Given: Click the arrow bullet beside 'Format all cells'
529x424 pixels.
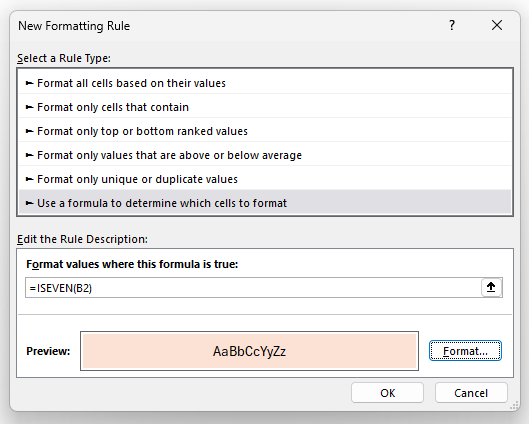Looking at the screenshot, I should (x=30, y=83).
